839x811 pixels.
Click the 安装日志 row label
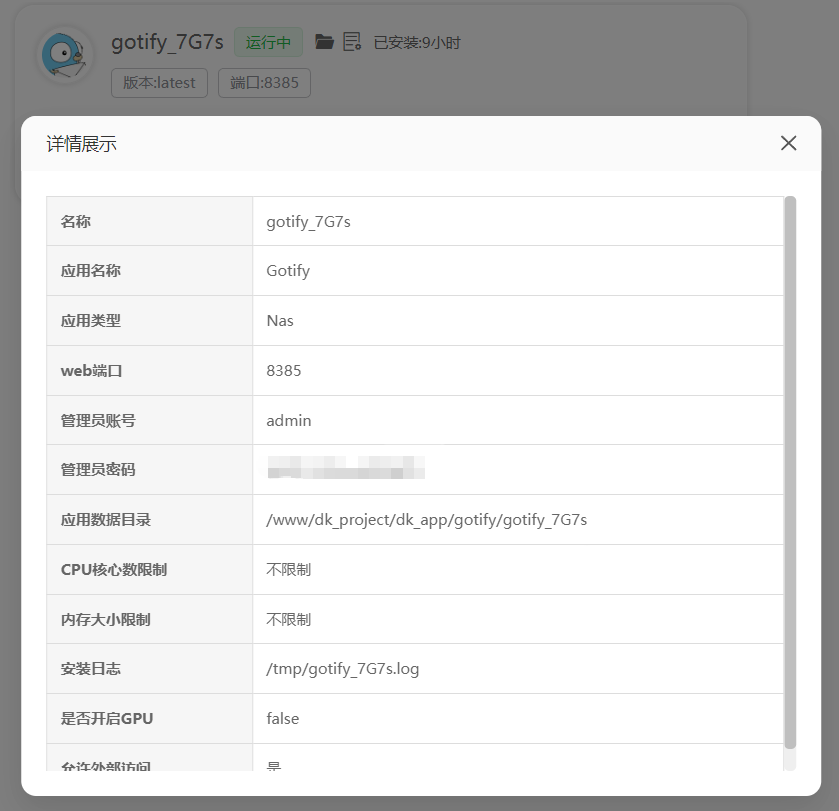click(x=90, y=669)
